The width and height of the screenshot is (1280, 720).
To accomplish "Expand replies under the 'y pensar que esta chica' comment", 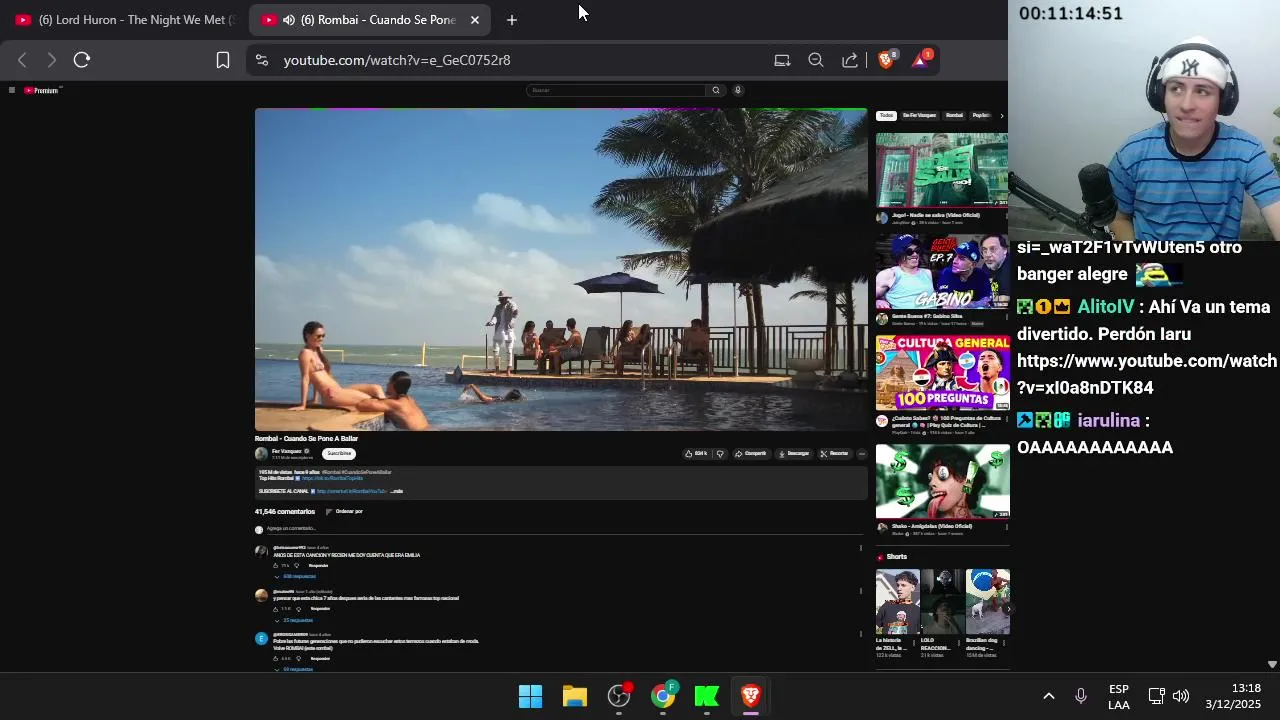I will (294, 620).
